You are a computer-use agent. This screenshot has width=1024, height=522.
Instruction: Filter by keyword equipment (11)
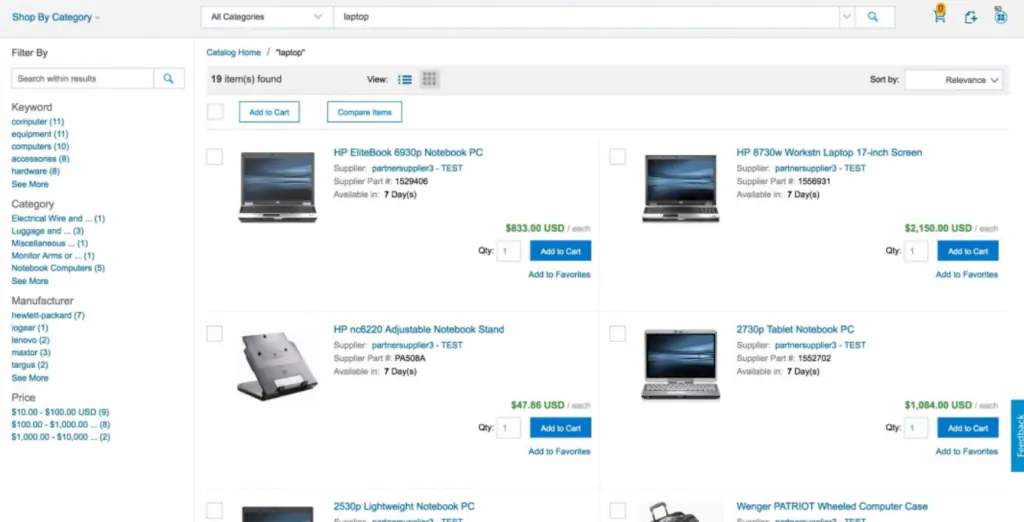pyautogui.click(x=40, y=134)
